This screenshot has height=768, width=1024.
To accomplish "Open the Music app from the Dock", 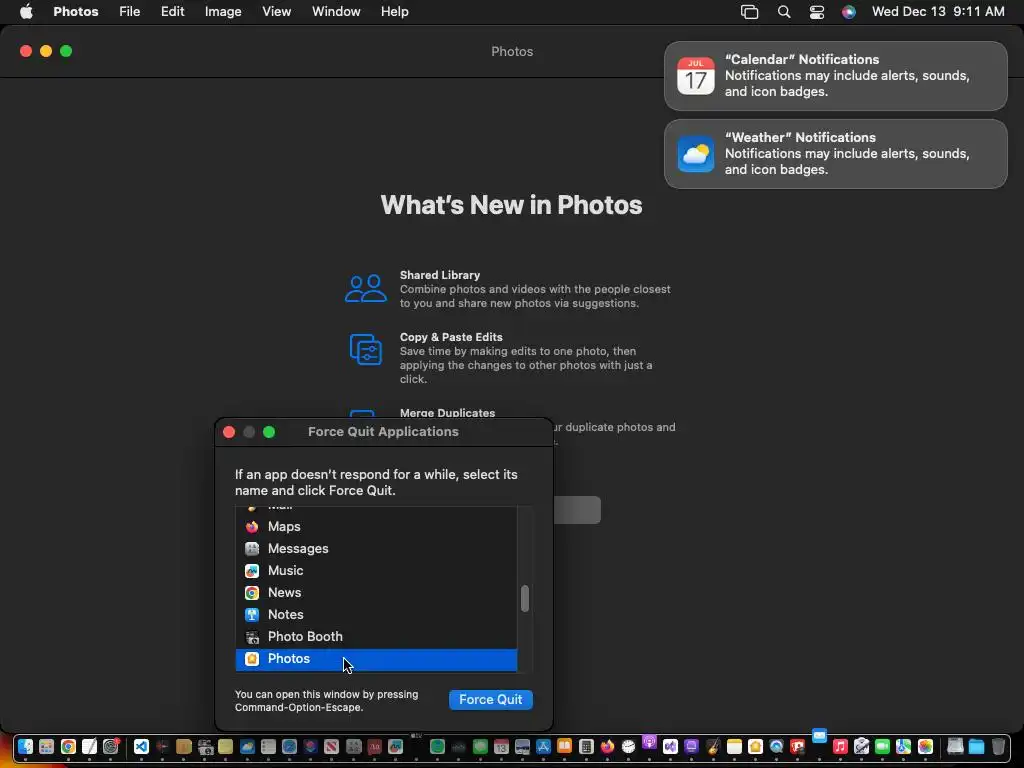I will (840, 746).
